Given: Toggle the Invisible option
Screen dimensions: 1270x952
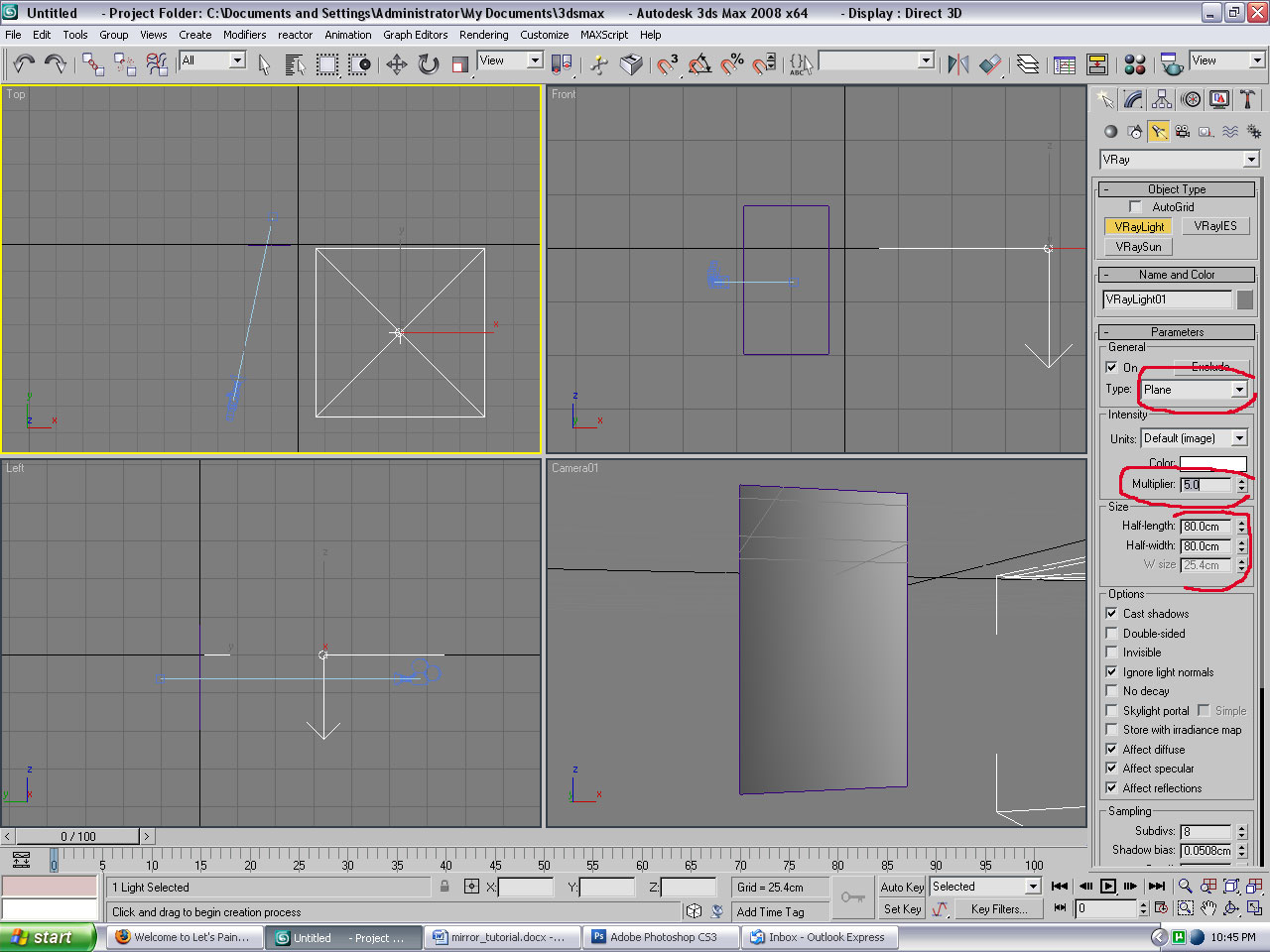Looking at the screenshot, I should (x=1111, y=653).
